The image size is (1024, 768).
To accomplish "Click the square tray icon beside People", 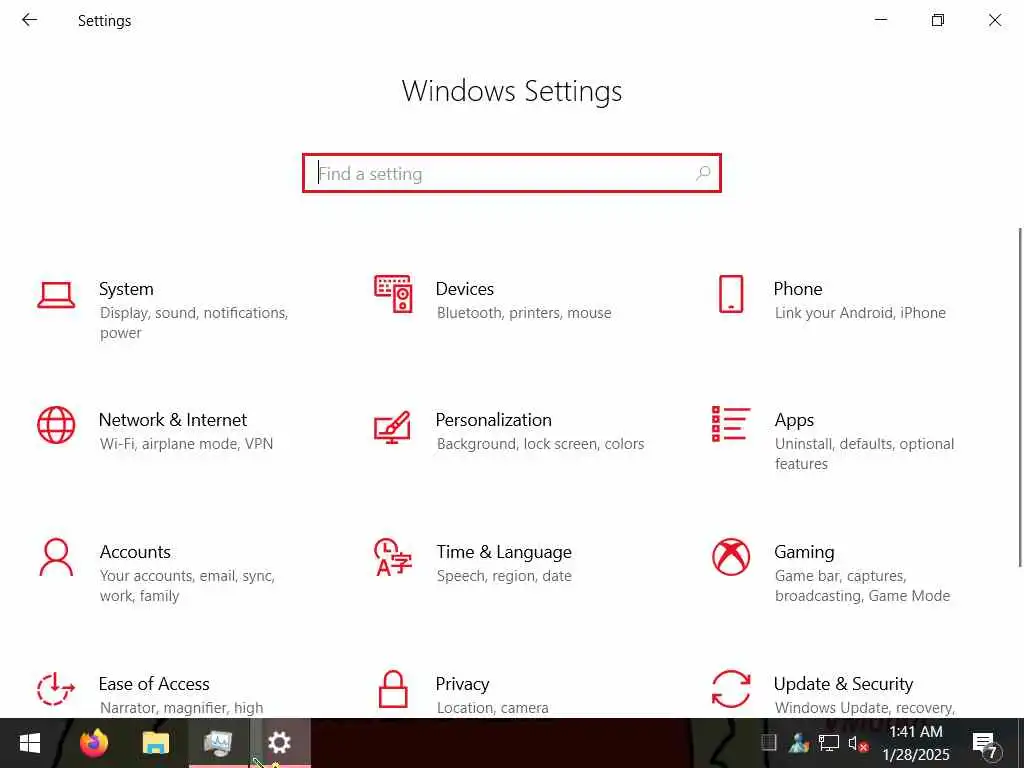I will [769, 743].
